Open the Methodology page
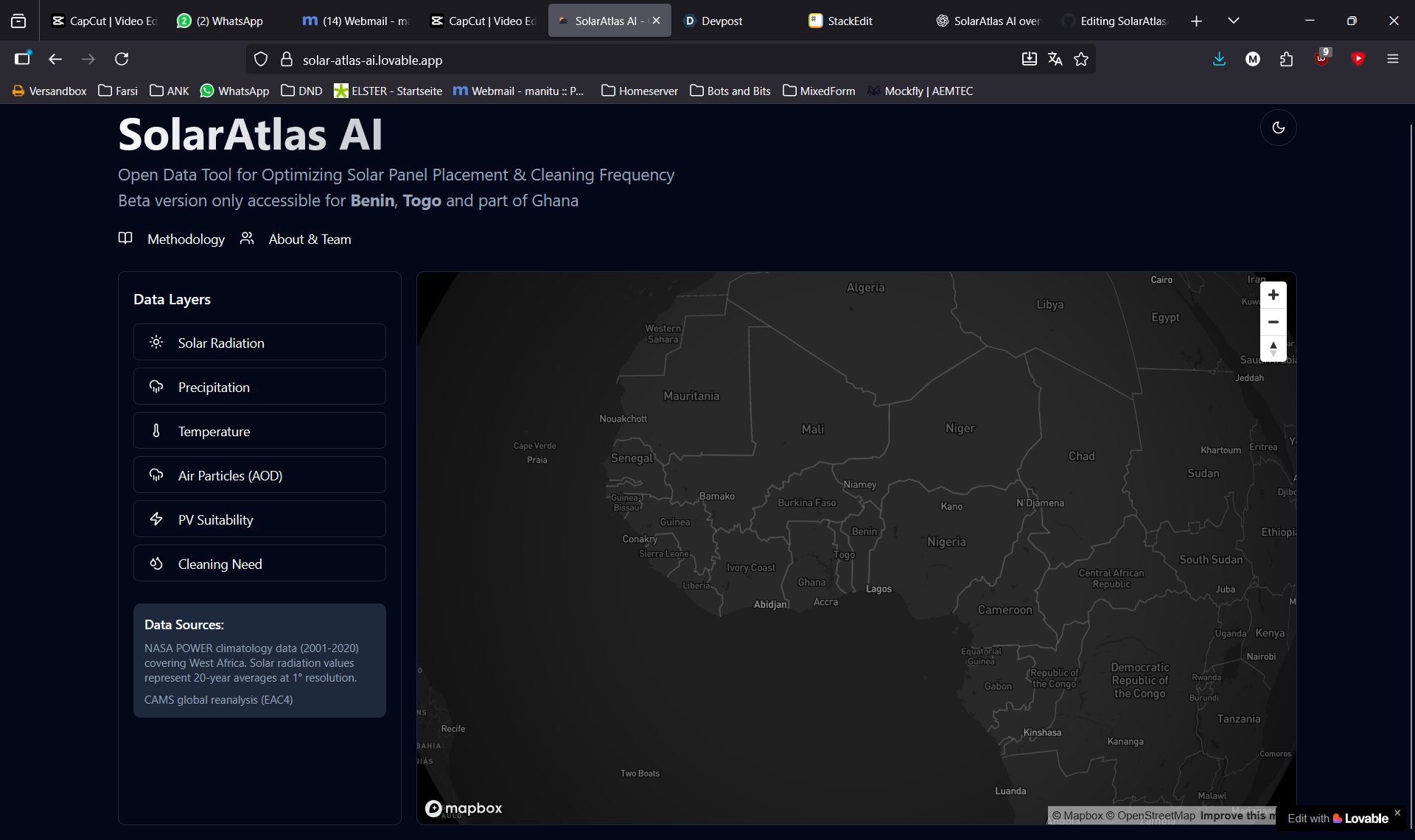This screenshot has height=840, width=1415. coord(186,239)
